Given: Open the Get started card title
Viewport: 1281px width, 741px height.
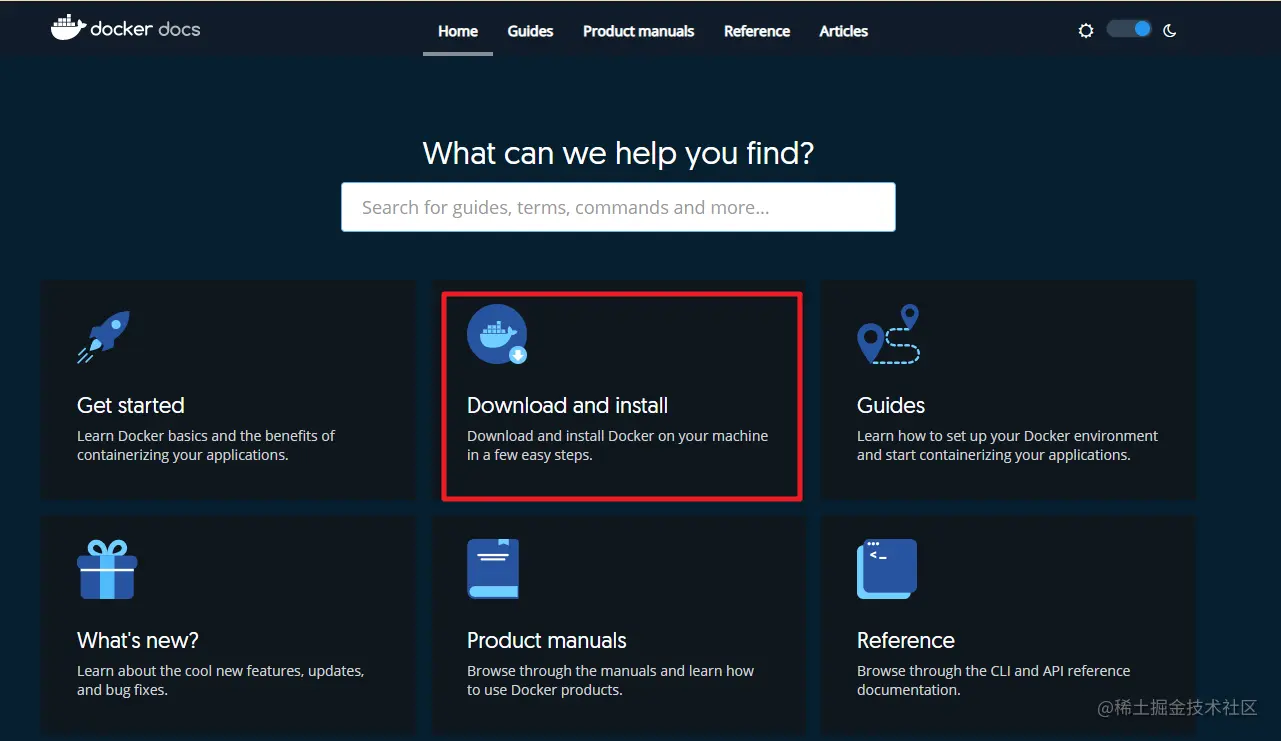Looking at the screenshot, I should (x=131, y=405).
